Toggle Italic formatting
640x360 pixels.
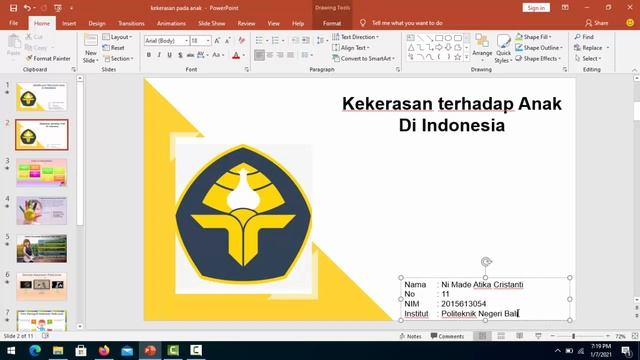159,55
